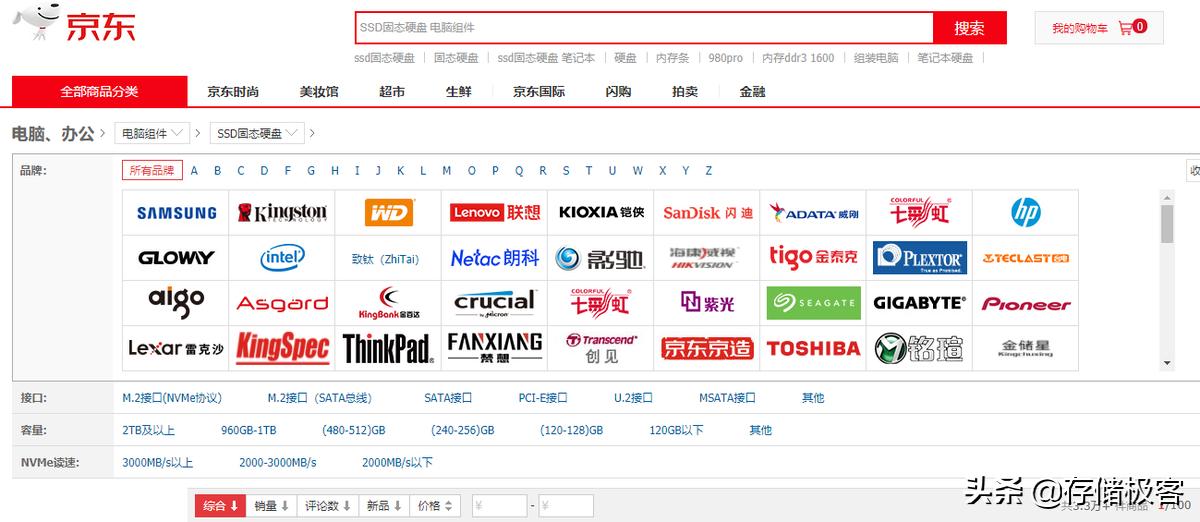Image resolution: width=1200 pixels, height=522 pixels.
Task: Filter interface by SATA接口
Action: tap(448, 398)
